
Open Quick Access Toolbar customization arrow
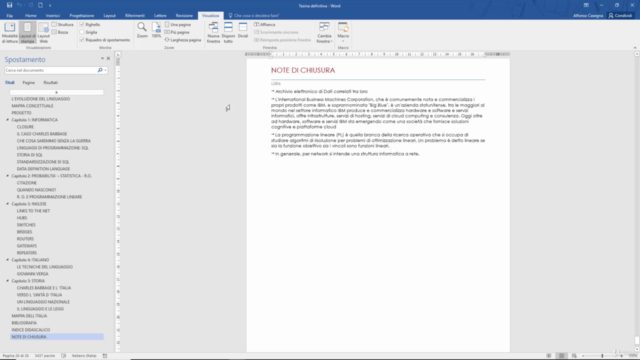(50, 6)
